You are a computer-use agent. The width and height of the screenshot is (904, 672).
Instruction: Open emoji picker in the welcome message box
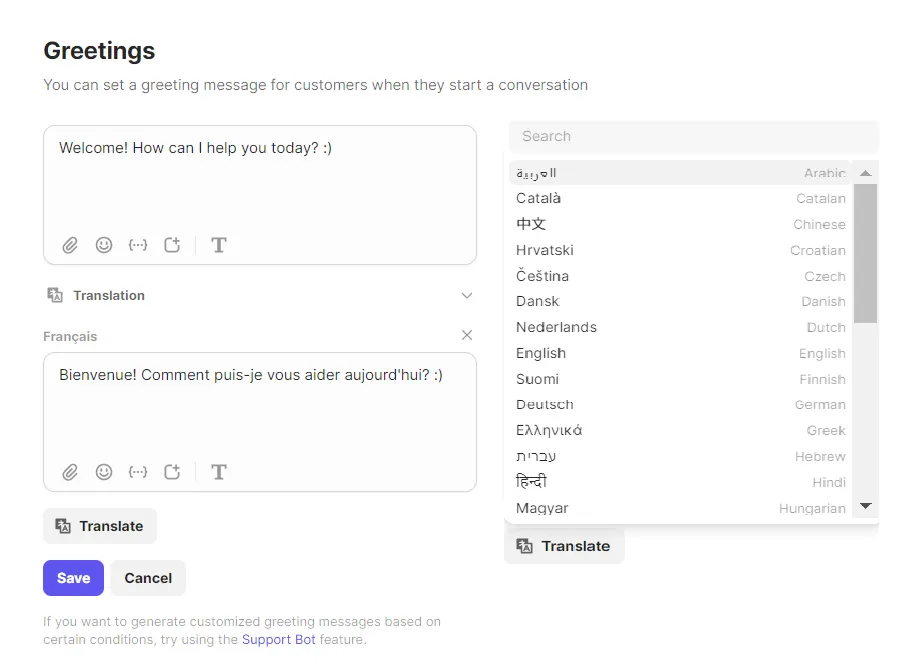tap(104, 245)
